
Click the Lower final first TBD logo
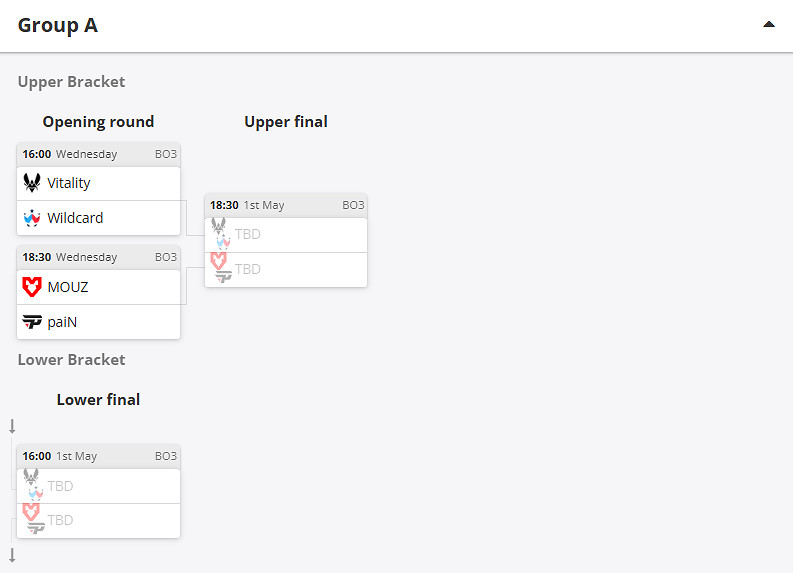pyautogui.click(x=33, y=485)
